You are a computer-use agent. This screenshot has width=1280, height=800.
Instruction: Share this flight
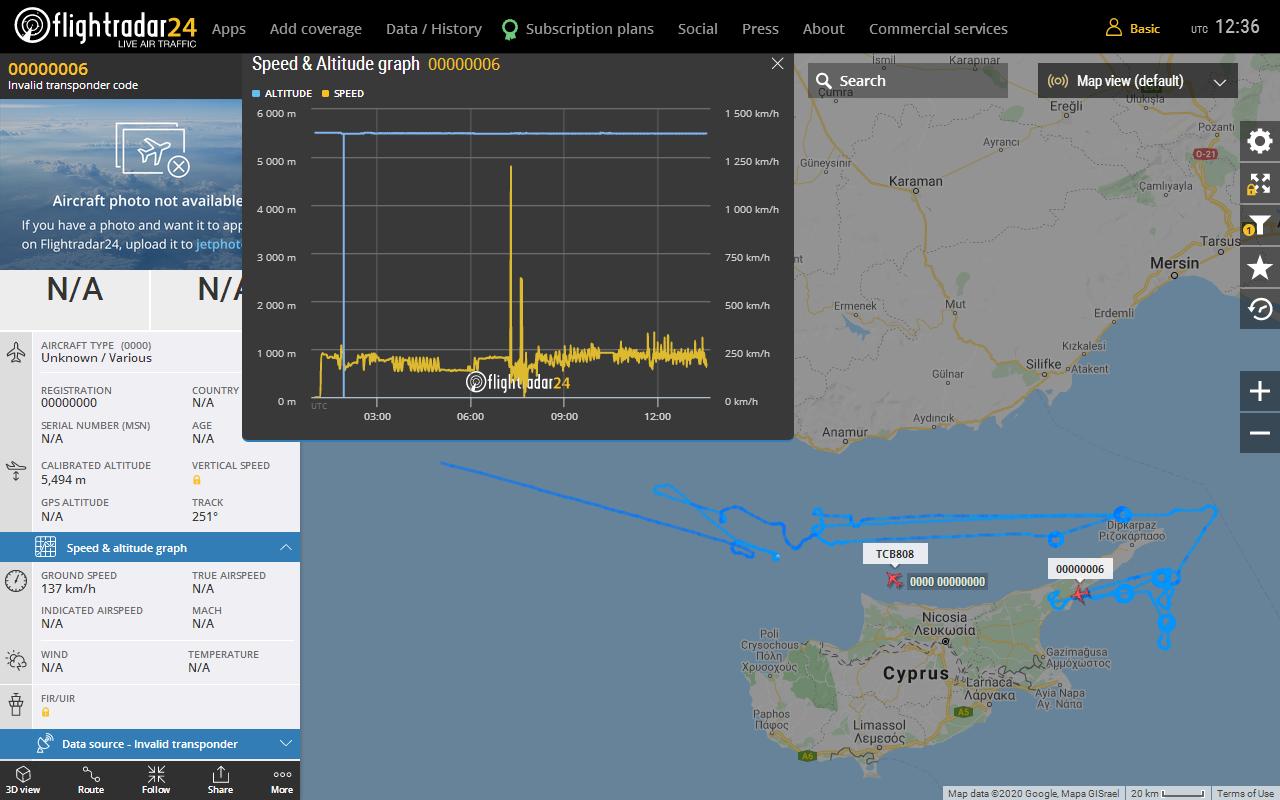pyautogui.click(x=220, y=780)
